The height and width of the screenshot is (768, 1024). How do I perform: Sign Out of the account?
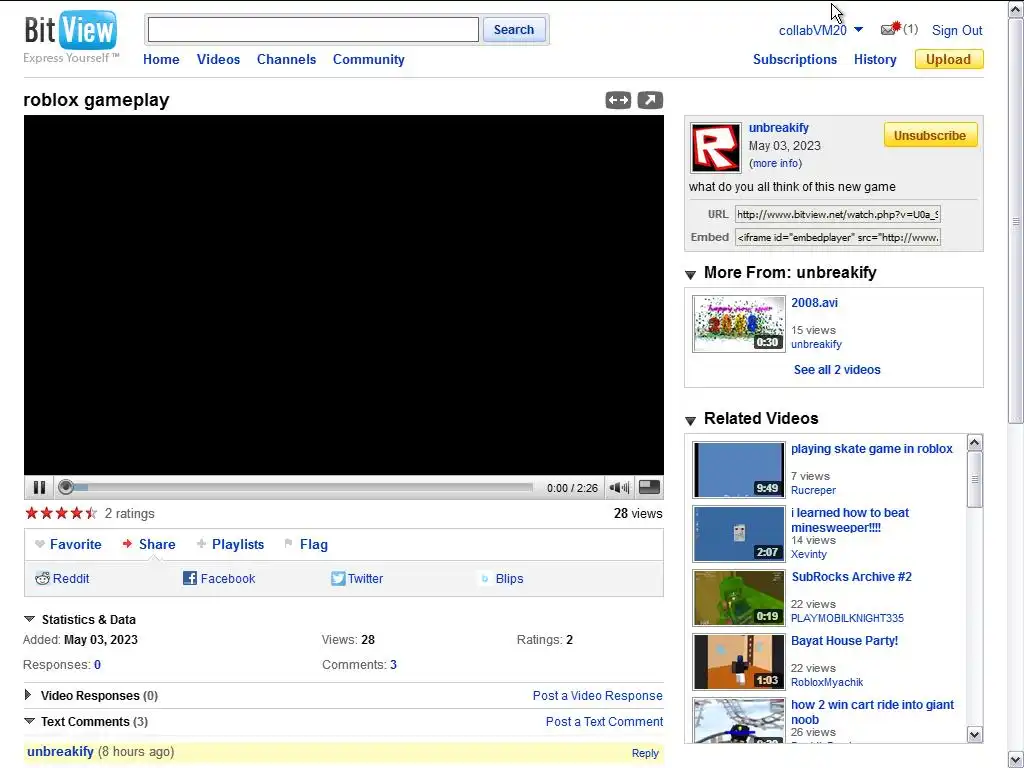click(957, 30)
